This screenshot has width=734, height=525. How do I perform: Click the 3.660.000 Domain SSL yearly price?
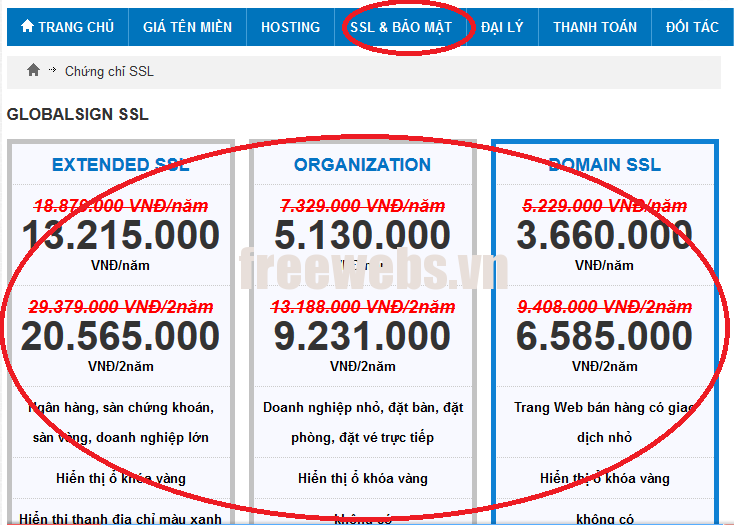pyautogui.click(x=604, y=236)
